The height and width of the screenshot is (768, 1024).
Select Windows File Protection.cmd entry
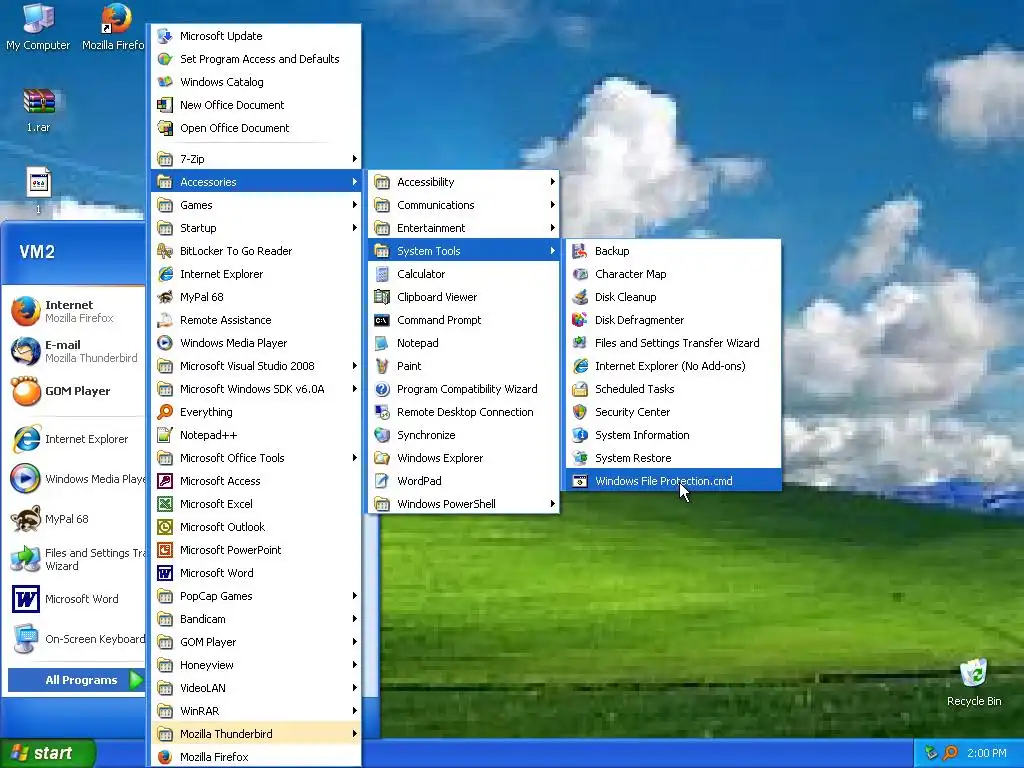click(673, 481)
